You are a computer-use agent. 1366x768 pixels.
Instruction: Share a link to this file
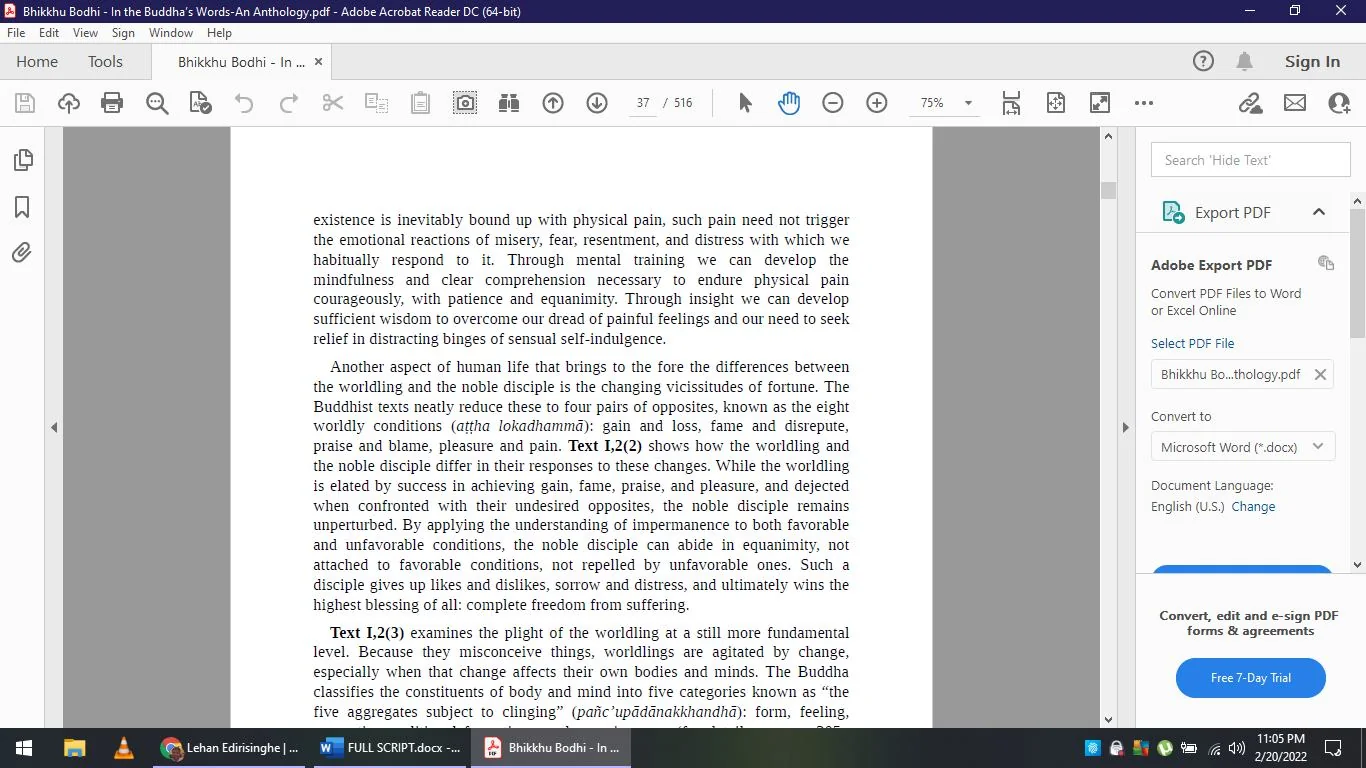(1250, 103)
